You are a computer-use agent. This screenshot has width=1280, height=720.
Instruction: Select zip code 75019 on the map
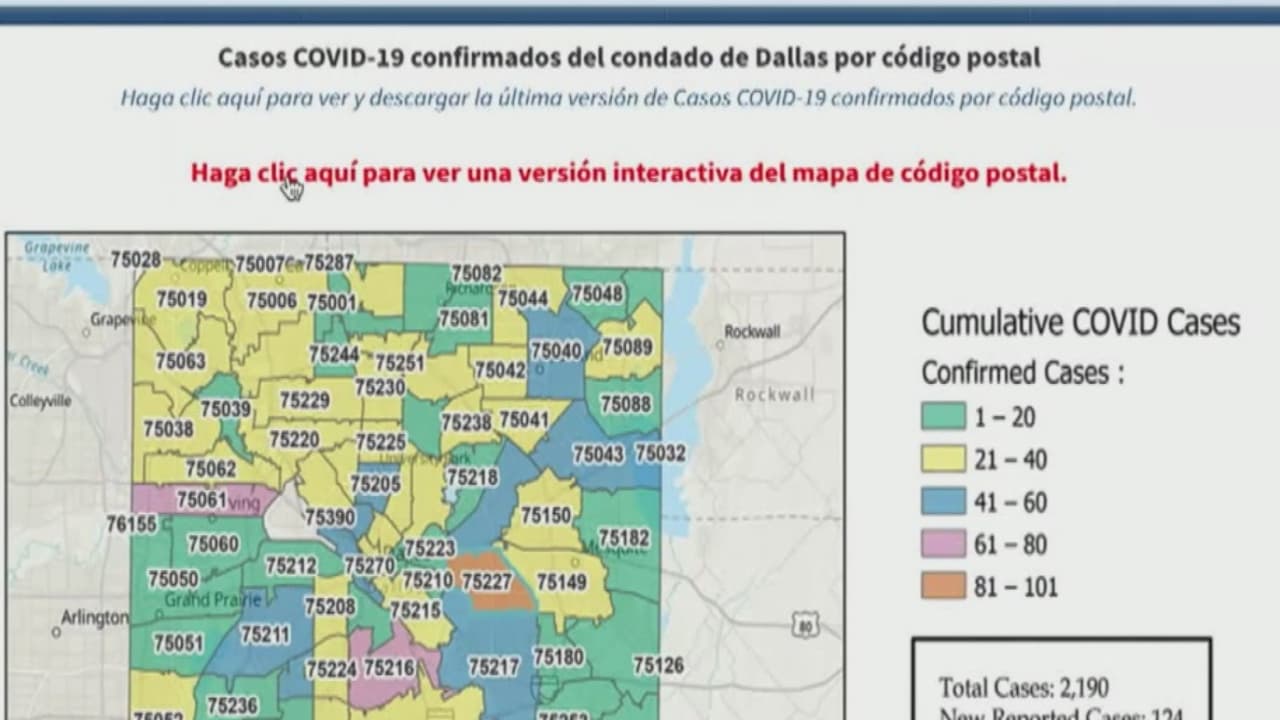pos(181,298)
